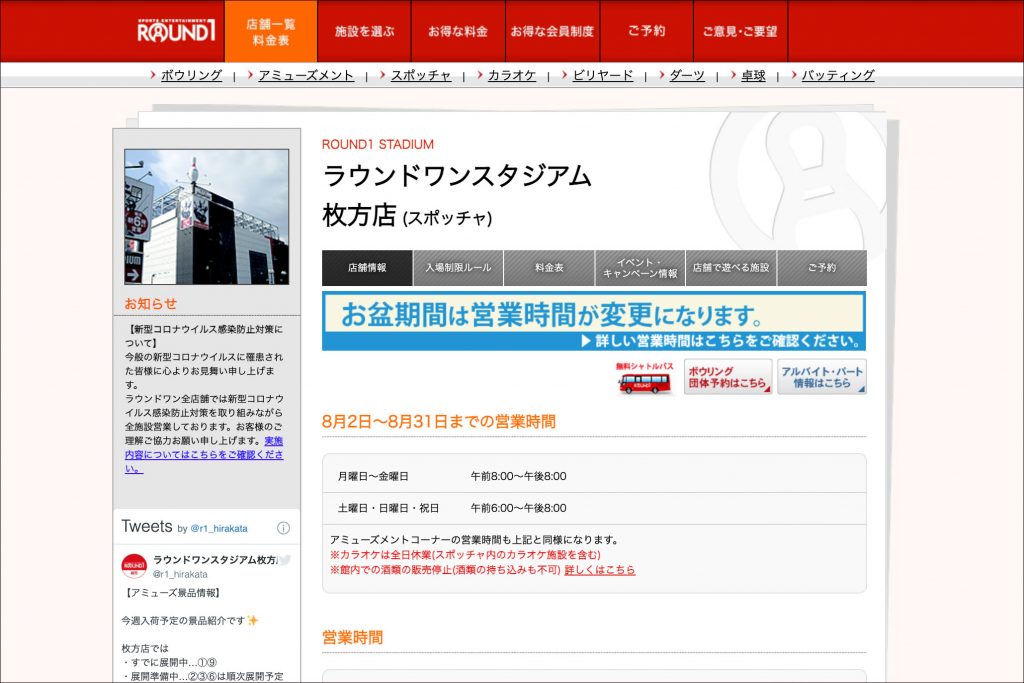Open the free shuttle bus icon link
Viewport: 1024px width, 683px height.
645,377
